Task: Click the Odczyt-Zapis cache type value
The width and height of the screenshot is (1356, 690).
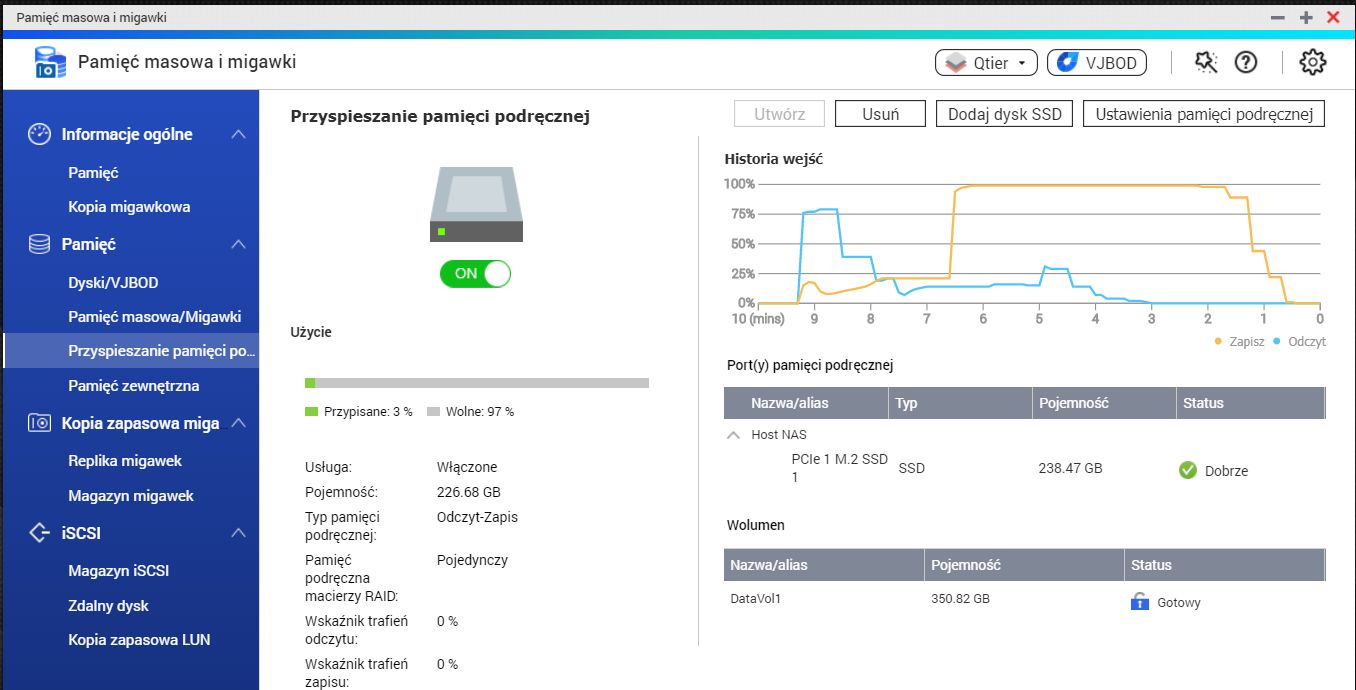Action: pyautogui.click(x=477, y=517)
